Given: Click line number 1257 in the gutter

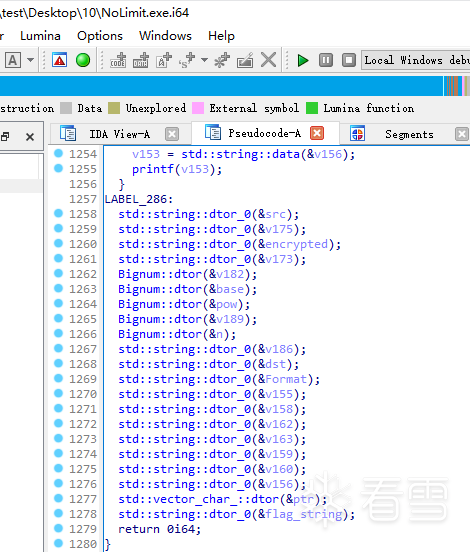Looking at the screenshot, I should coord(82,199).
